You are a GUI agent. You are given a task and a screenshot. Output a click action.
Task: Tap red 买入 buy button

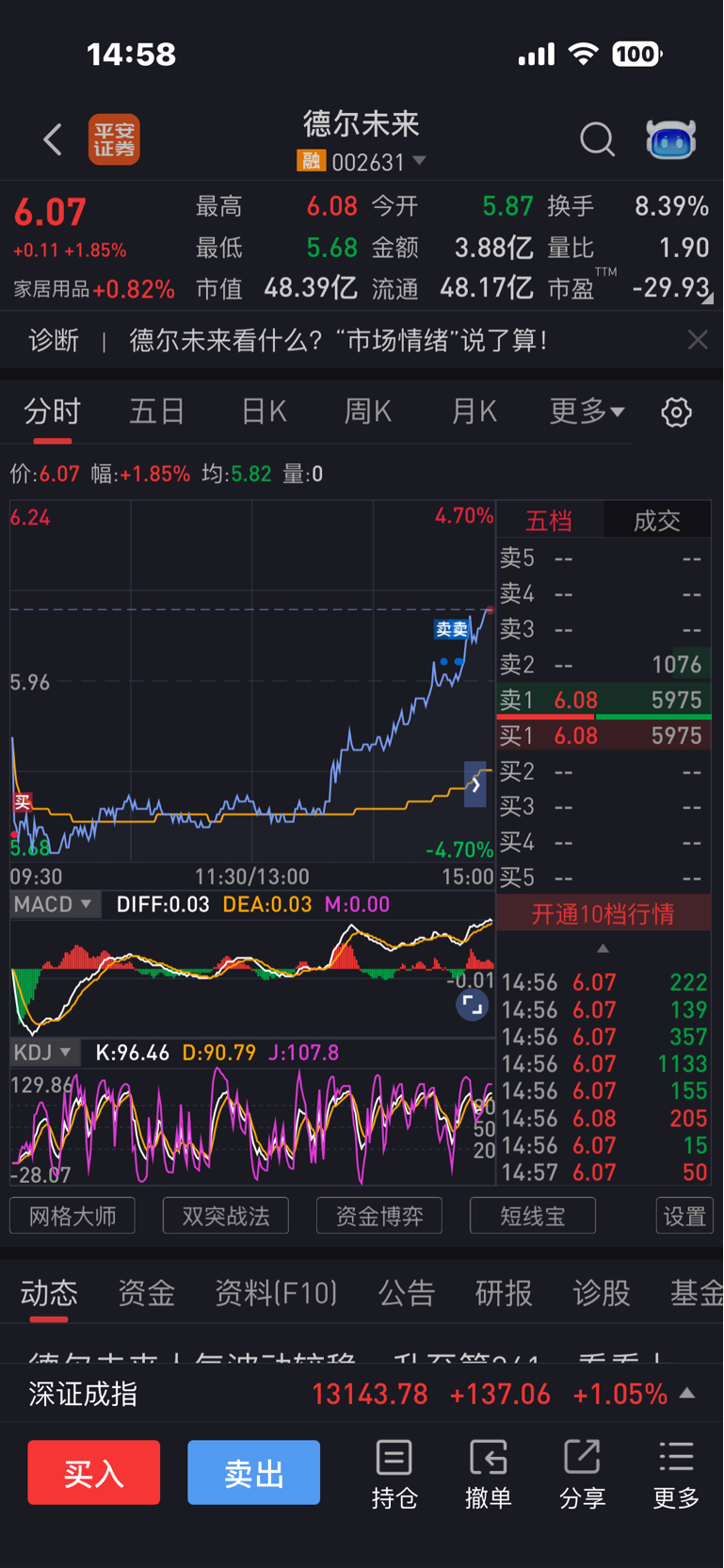93,1472
